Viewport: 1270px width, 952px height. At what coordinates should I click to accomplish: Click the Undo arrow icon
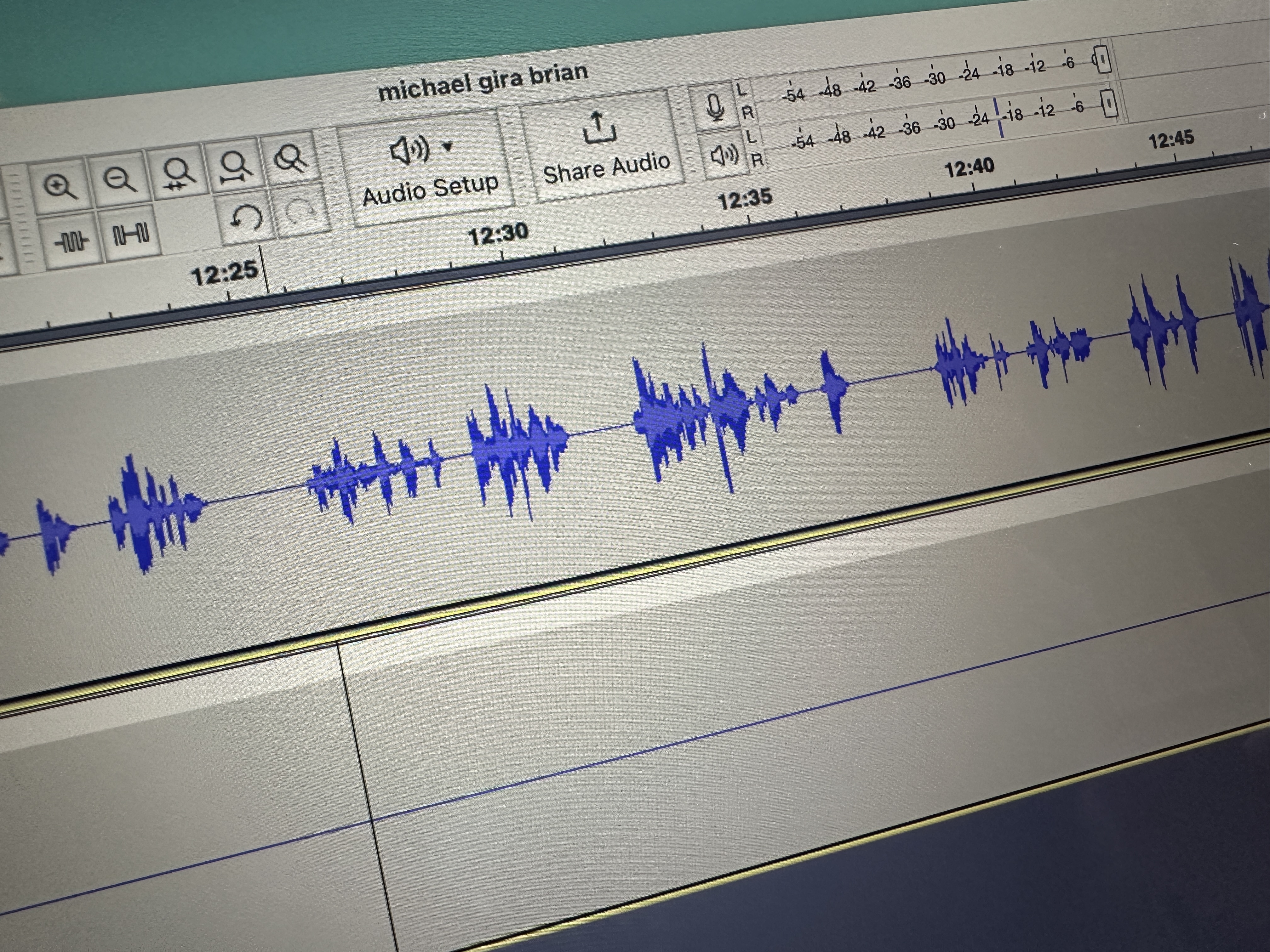click(246, 218)
